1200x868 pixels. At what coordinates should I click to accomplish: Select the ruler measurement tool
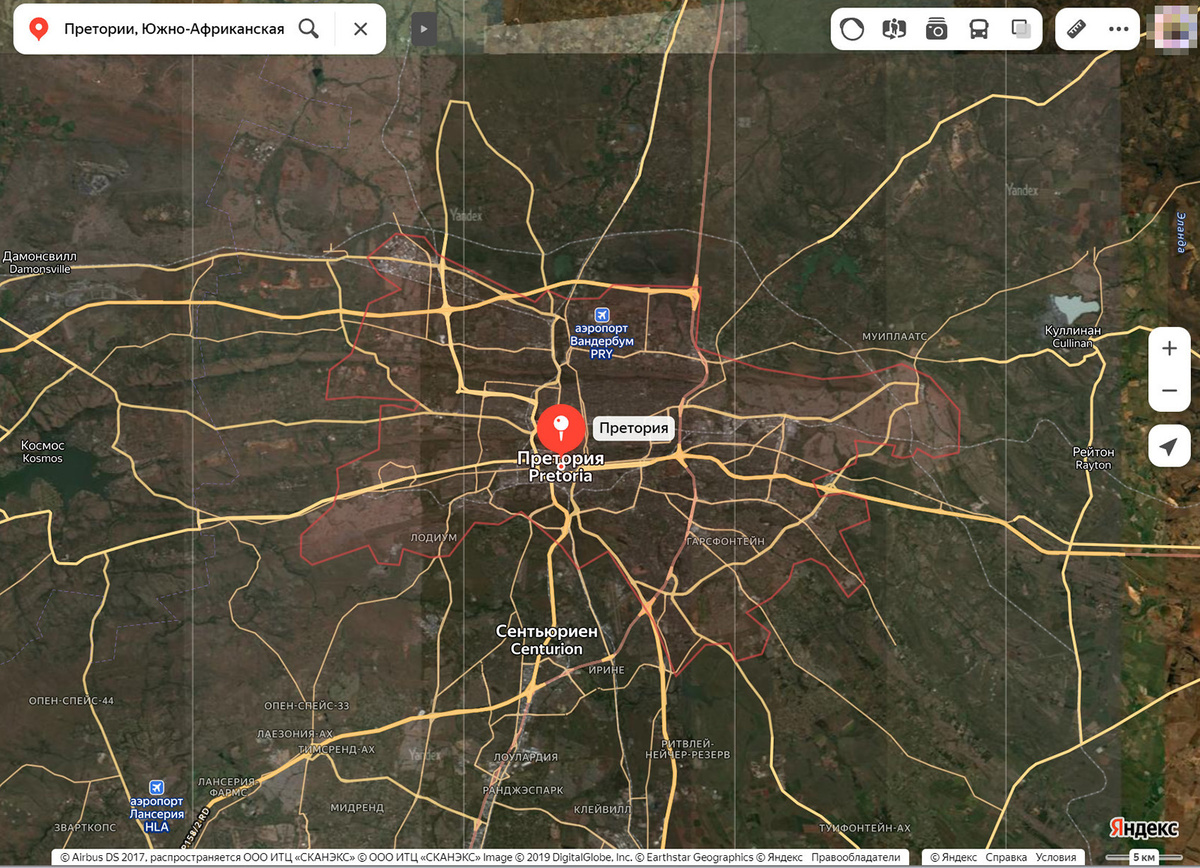tap(1077, 29)
